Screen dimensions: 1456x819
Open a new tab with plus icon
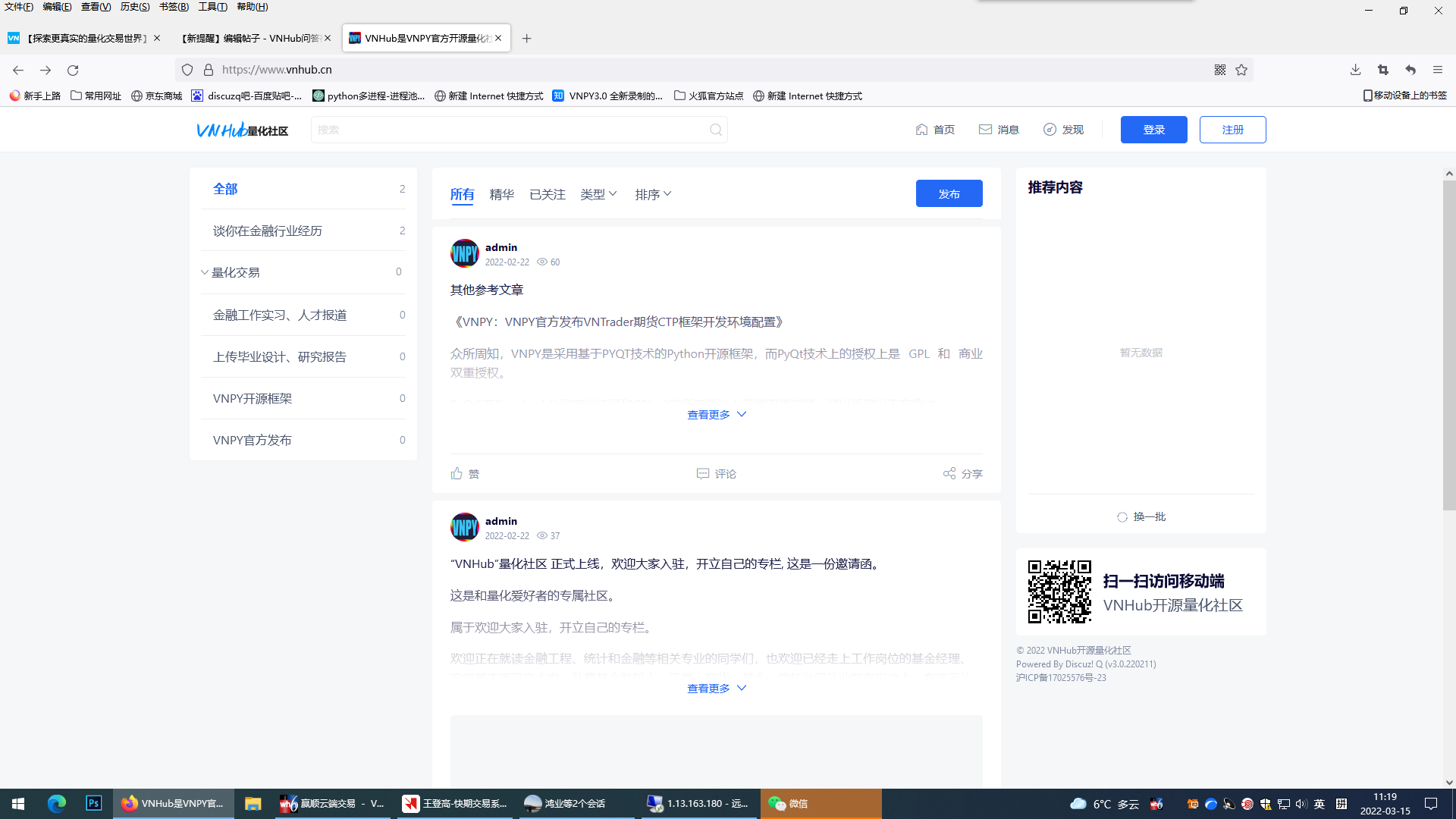pyautogui.click(x=527, y=38)
